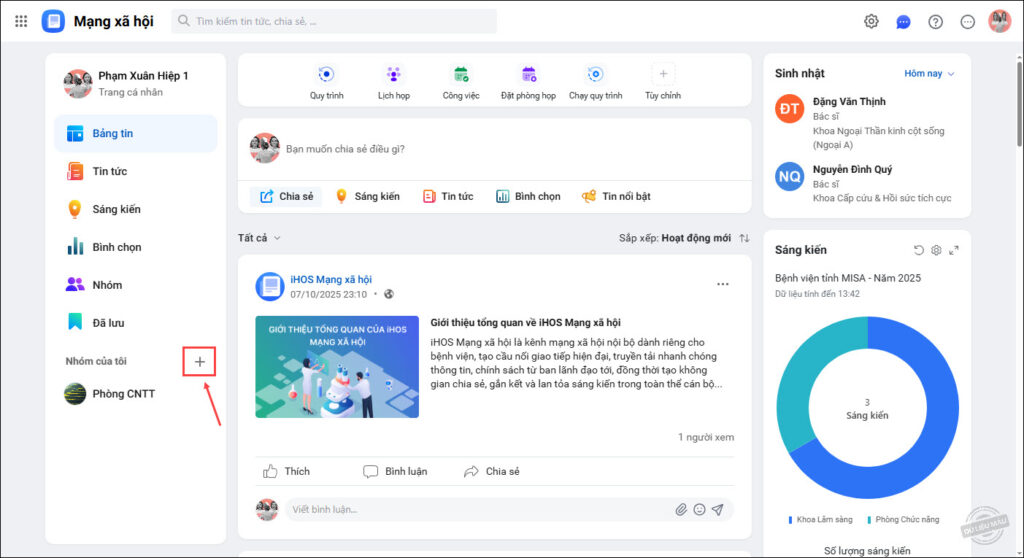Open Sáng kiến widget settings gear
The height and width of the screenshot is (558, 1024).
pyautogui.click(x=936, y=250)
